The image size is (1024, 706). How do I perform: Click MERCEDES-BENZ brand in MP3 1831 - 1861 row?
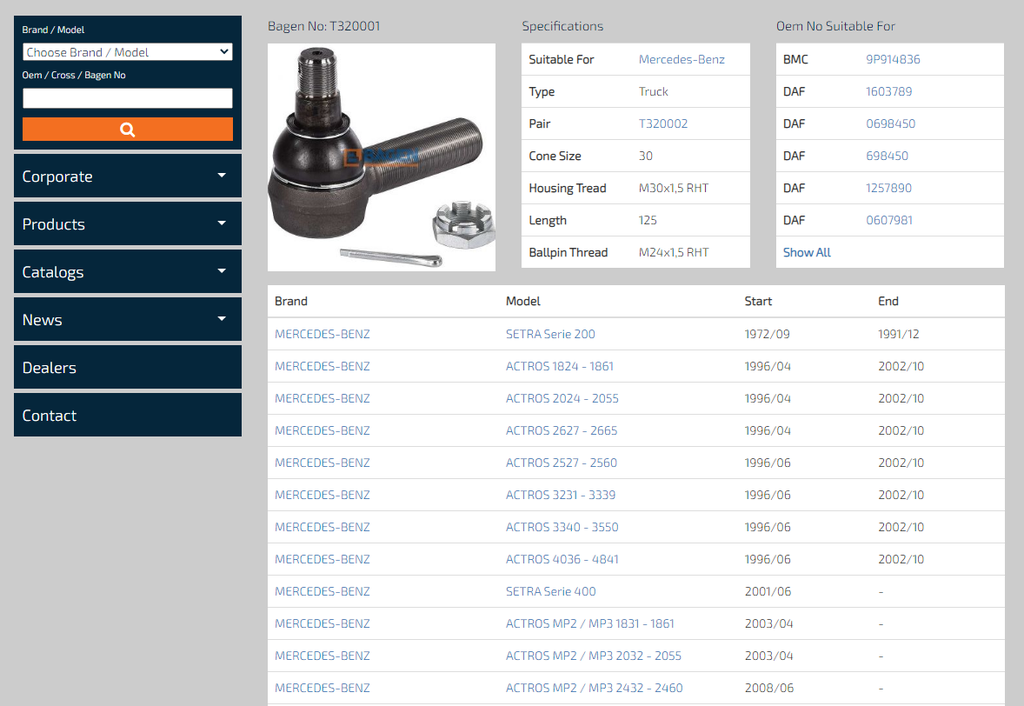[323, 623]
